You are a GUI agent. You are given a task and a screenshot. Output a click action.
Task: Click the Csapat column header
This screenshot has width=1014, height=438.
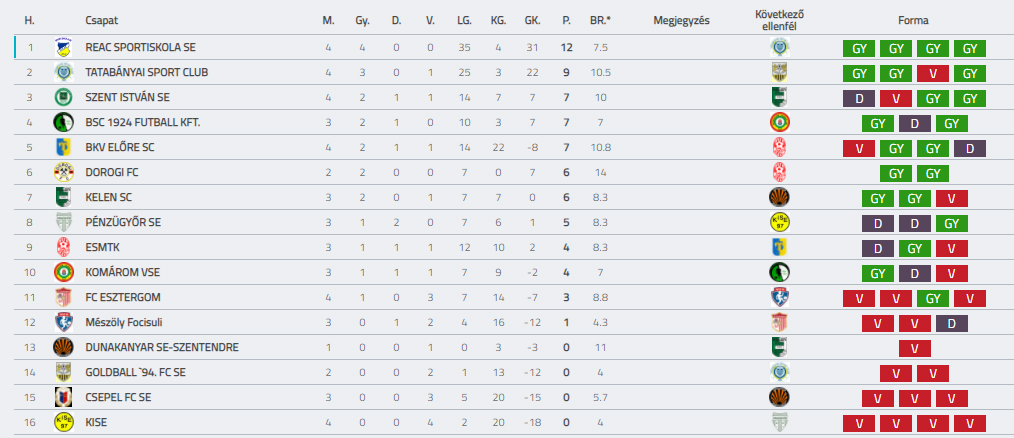[102, 21]
